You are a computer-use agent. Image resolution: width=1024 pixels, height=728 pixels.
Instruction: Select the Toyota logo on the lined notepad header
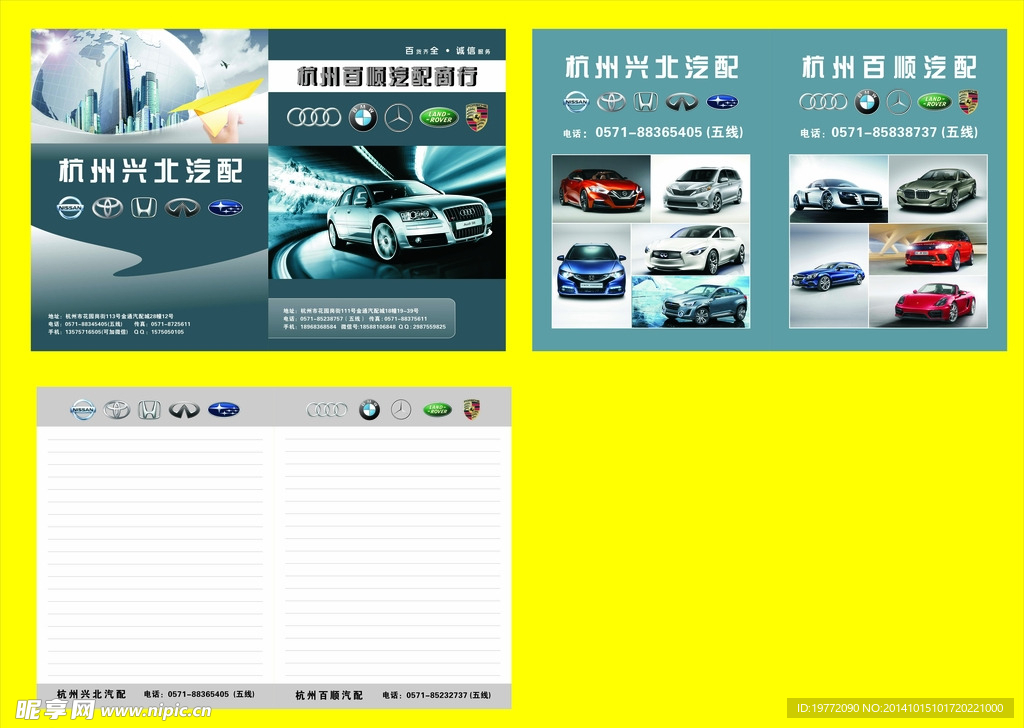[117, 409]
